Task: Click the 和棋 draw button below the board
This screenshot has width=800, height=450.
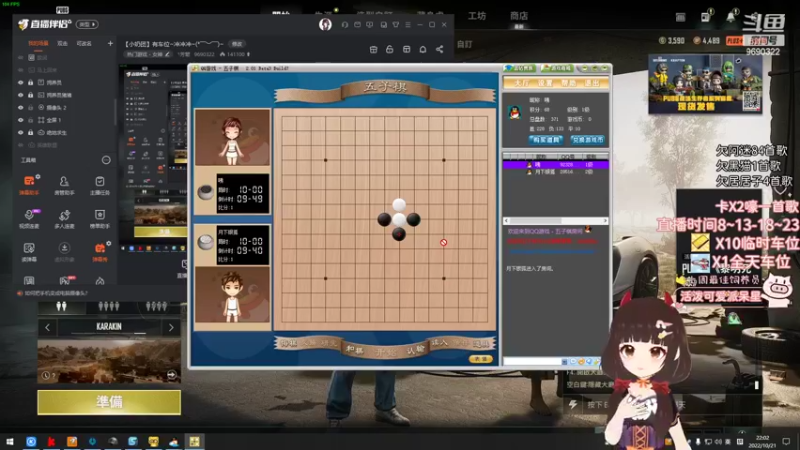Action: click(x=354, y=349)
